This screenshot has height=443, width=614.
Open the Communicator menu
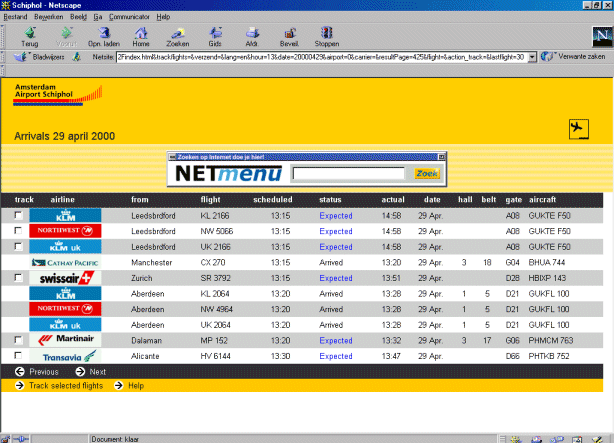(129, 17)
